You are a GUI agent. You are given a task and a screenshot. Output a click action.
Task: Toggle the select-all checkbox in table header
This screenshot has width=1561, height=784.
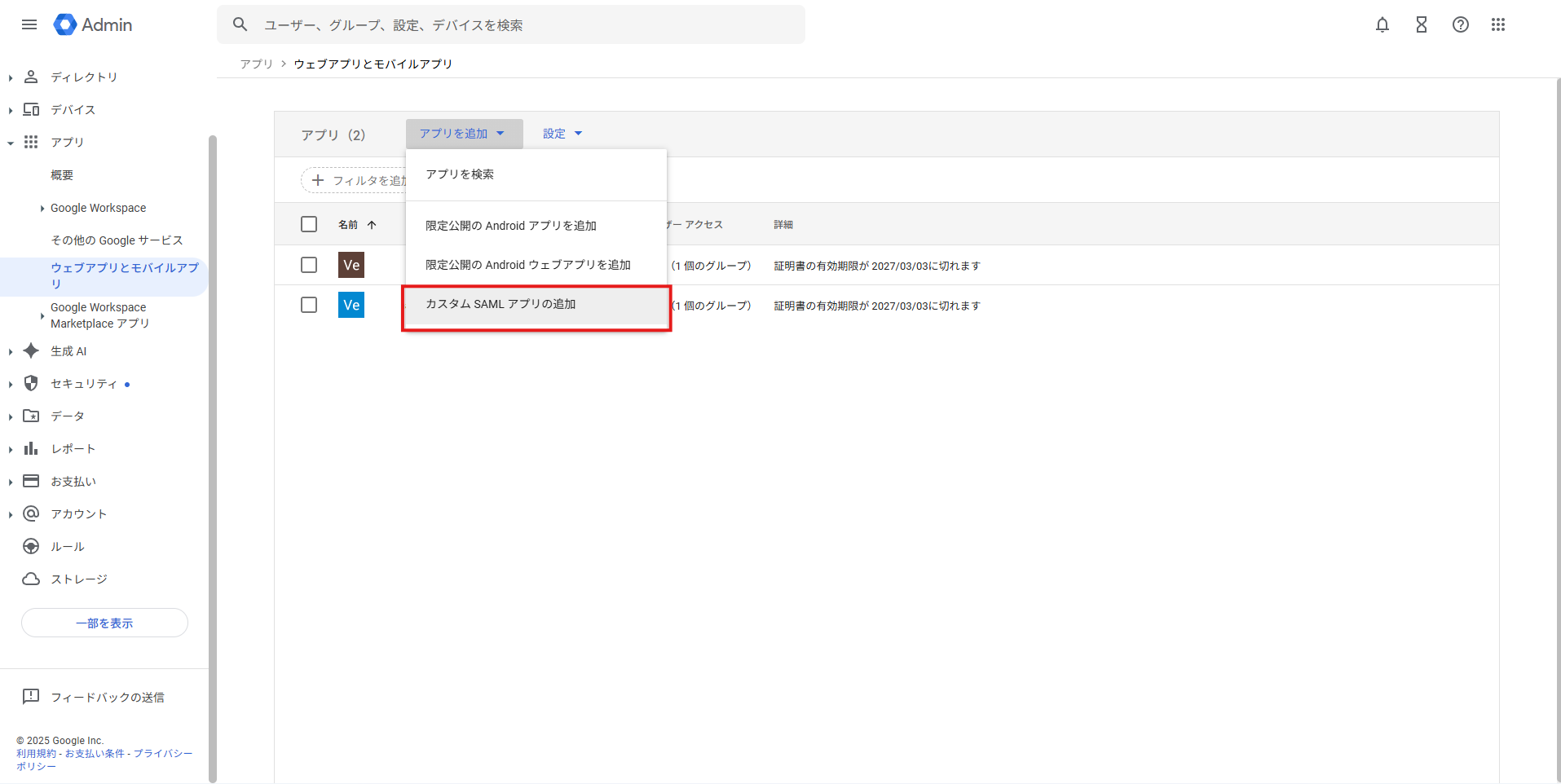(309, 224)
